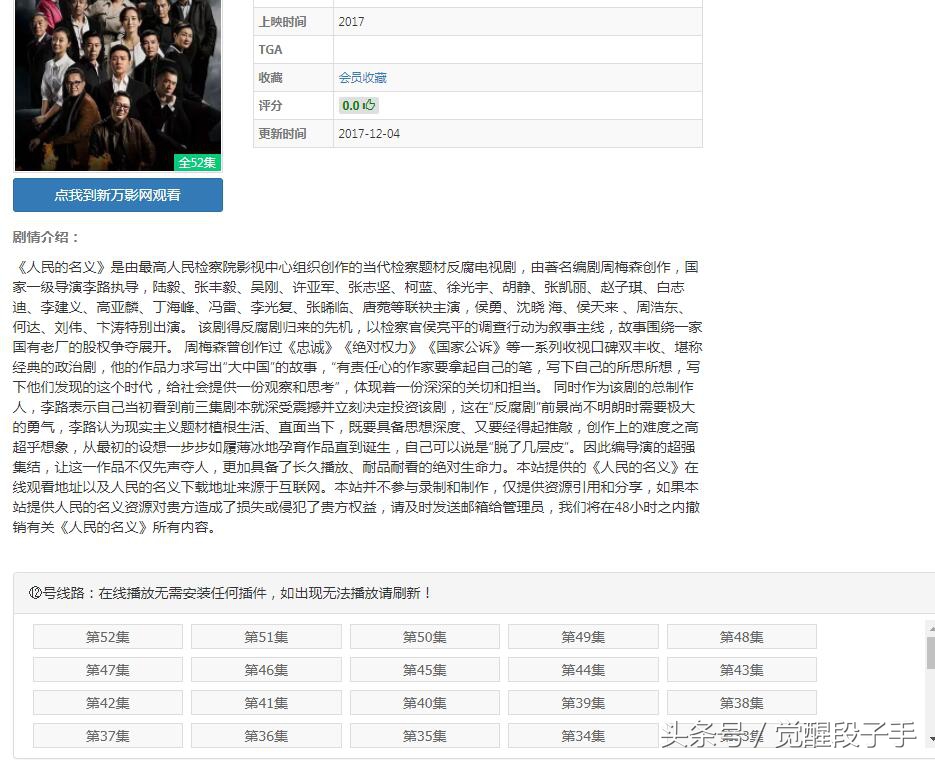Viewport: 935px width, 760px height.
Task: Select episode 第43集
Action: coord(741,669)
